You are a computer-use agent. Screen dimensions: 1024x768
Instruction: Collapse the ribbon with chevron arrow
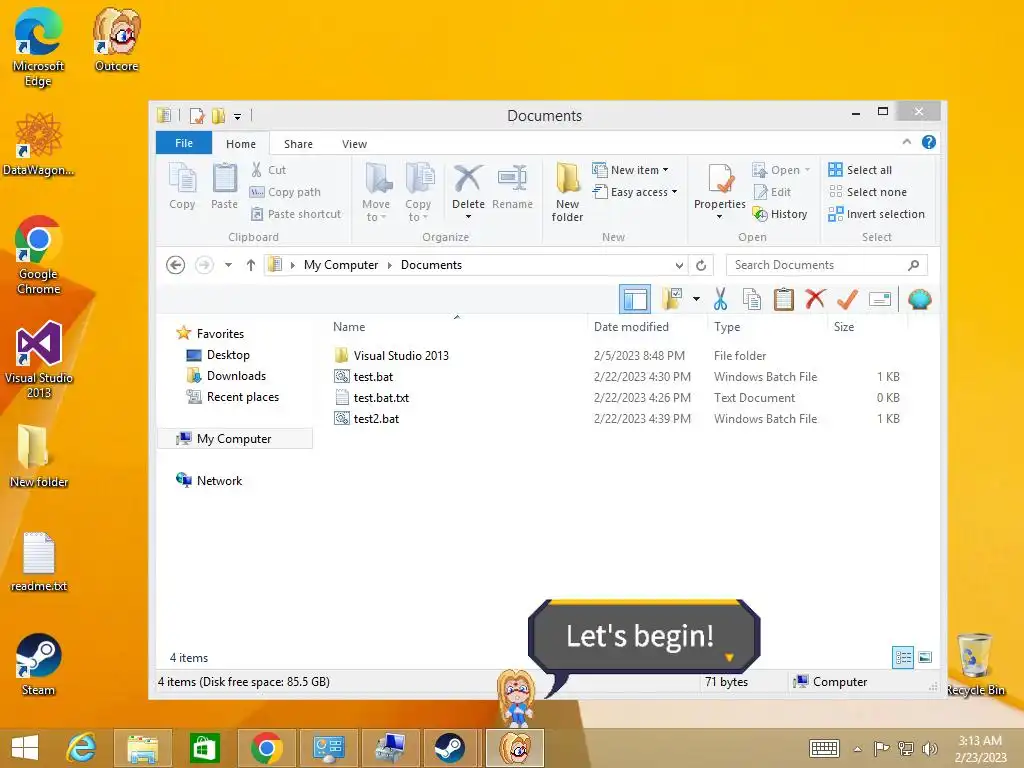pyautogui.click(x=906, y=142)
